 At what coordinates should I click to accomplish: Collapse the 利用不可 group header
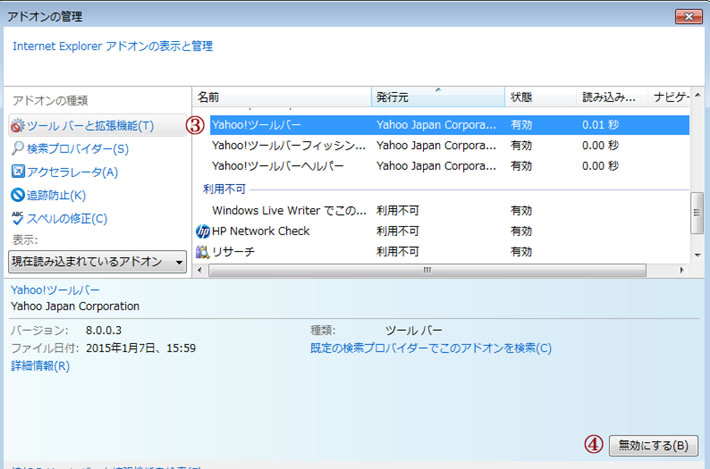tap(224, 189)
